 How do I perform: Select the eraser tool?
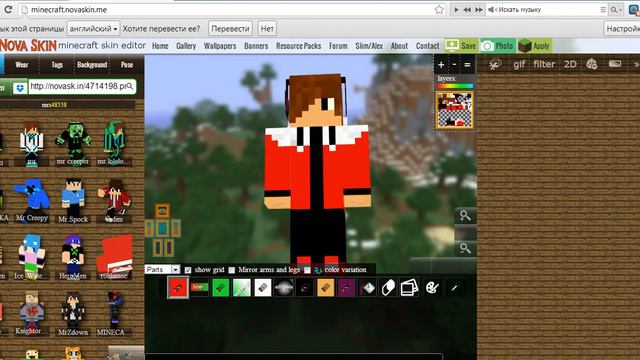pyautogui.click(x=388, y=288)
